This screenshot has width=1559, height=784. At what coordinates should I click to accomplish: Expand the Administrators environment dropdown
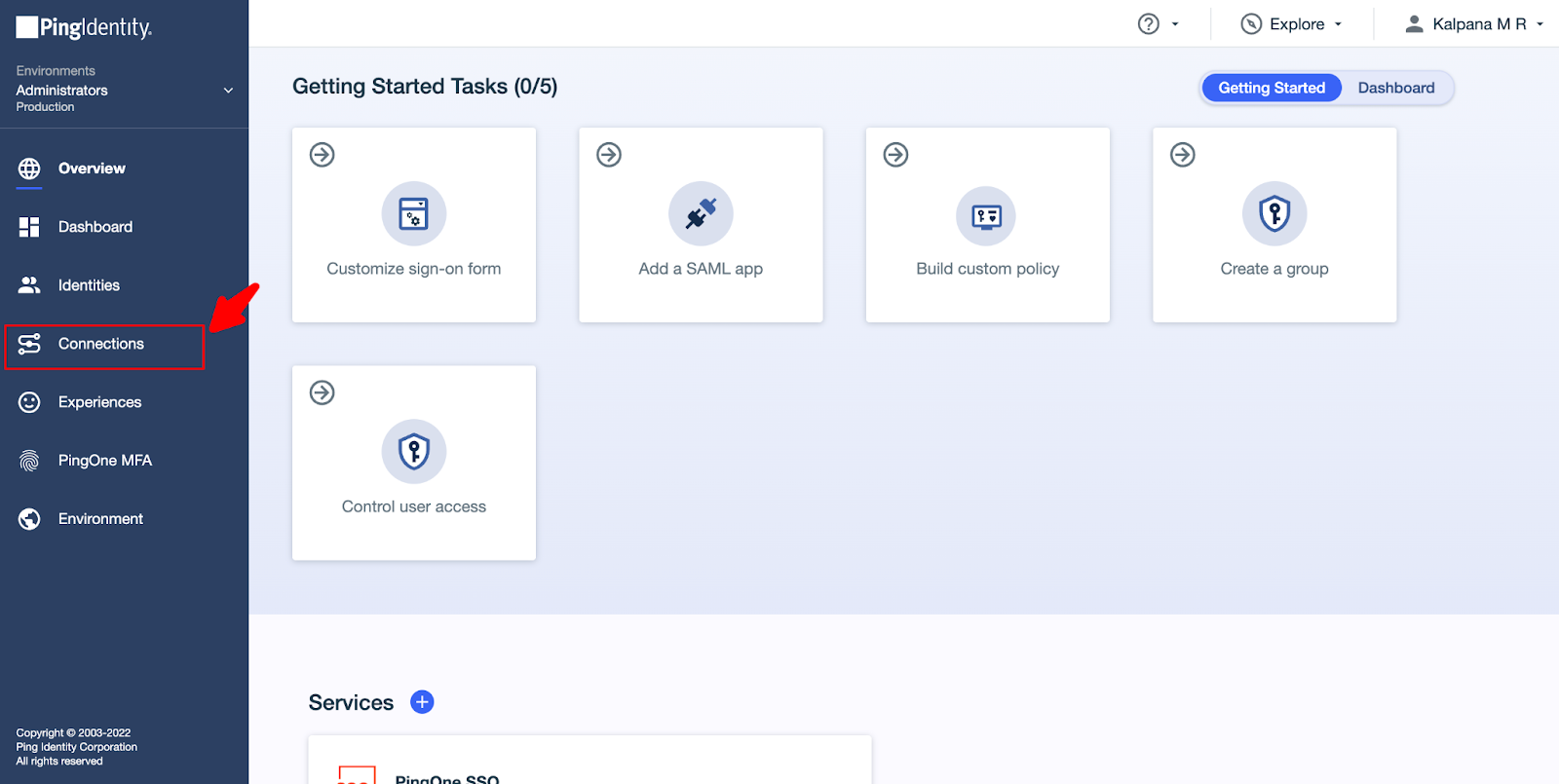pyautogui.click(x=228, y=91)
